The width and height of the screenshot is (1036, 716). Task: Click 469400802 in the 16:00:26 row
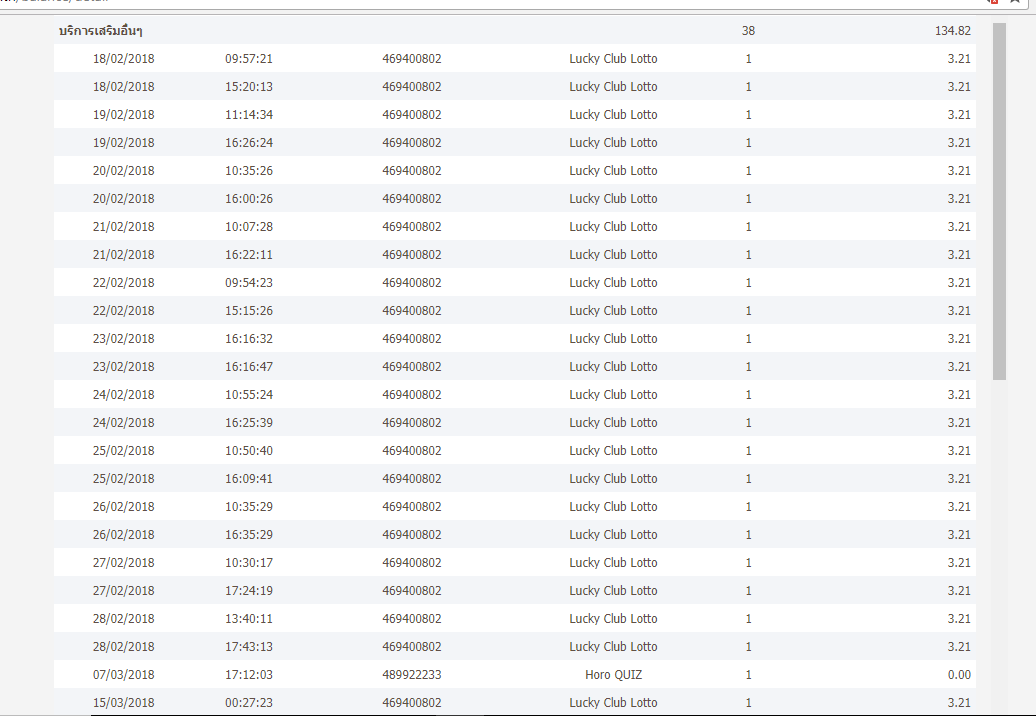[412, 199]
